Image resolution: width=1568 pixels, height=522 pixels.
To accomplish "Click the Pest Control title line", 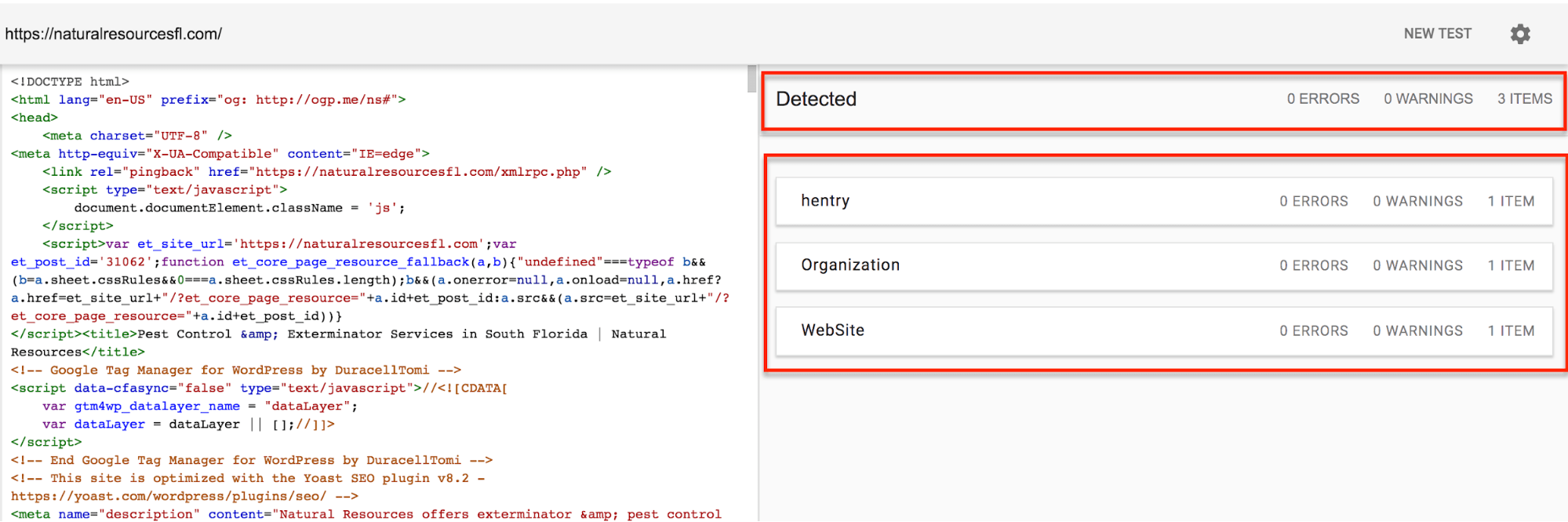I will tap(339, 343).
